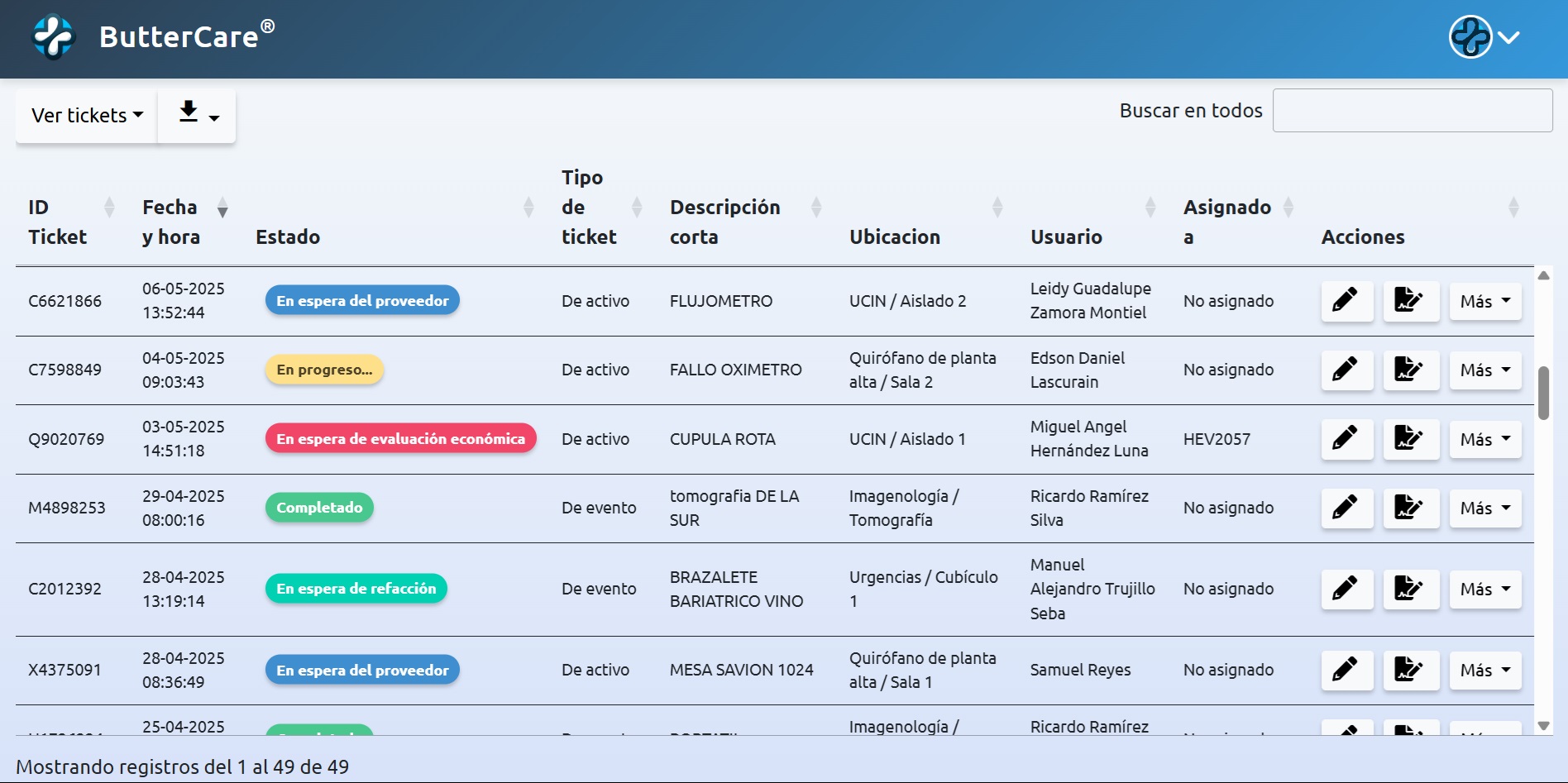Edit ticket X4375091 with pencil icon
Viewport: 1568px width, 783px height.
(1346, 670)
